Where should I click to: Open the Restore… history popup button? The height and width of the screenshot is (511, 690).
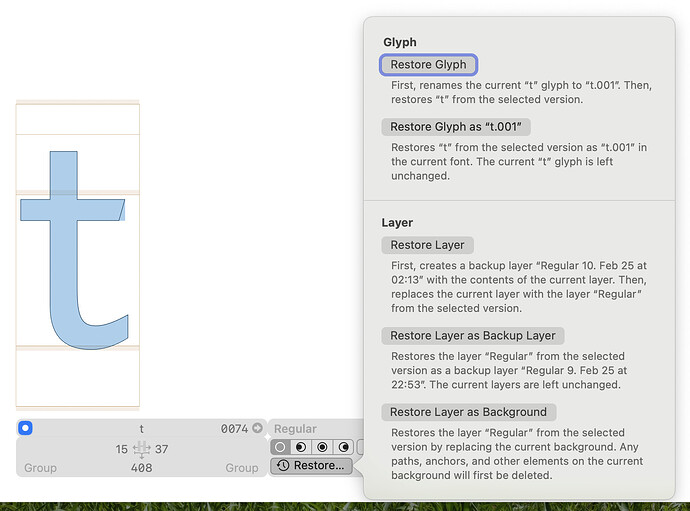[x=311, y=466]
